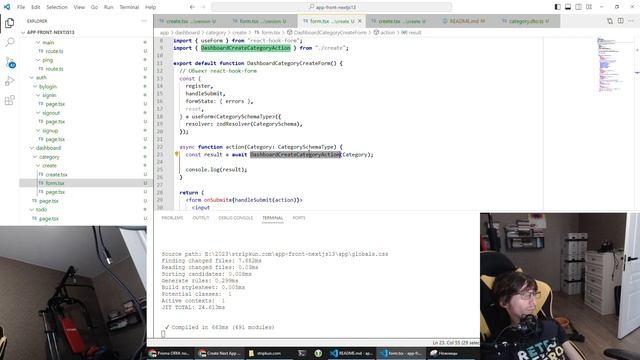The height and width of the screenshot is (360, 640).
Task: Switch to VS Code form.tsx taskbar window
Action: [x=400, y=353]
